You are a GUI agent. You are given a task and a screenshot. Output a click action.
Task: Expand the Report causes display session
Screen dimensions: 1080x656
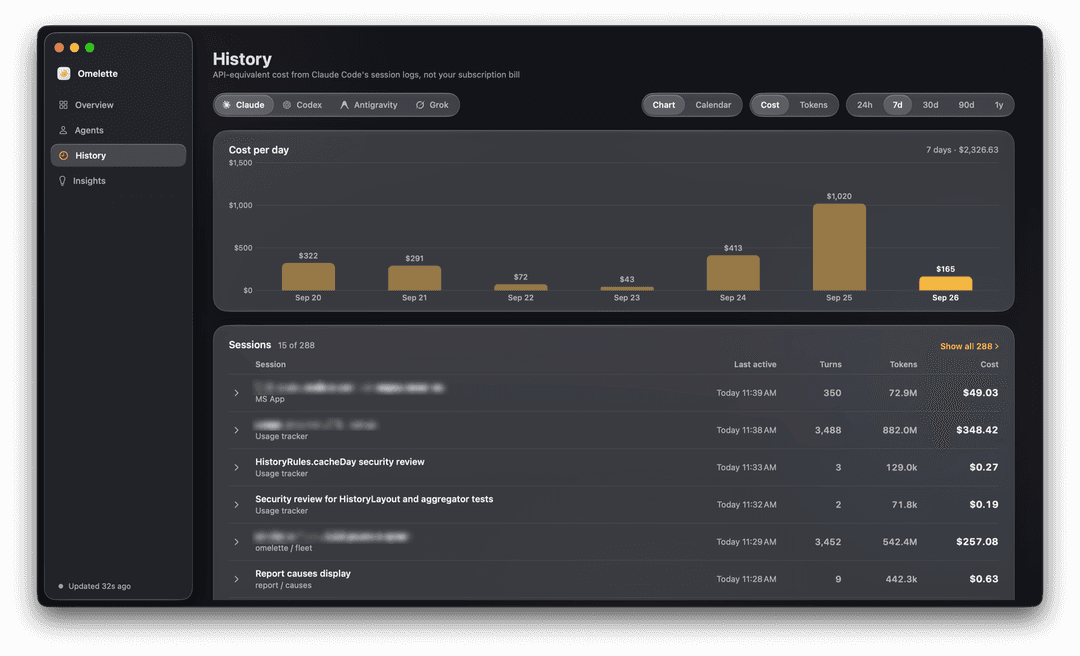(x=236, y=579)
